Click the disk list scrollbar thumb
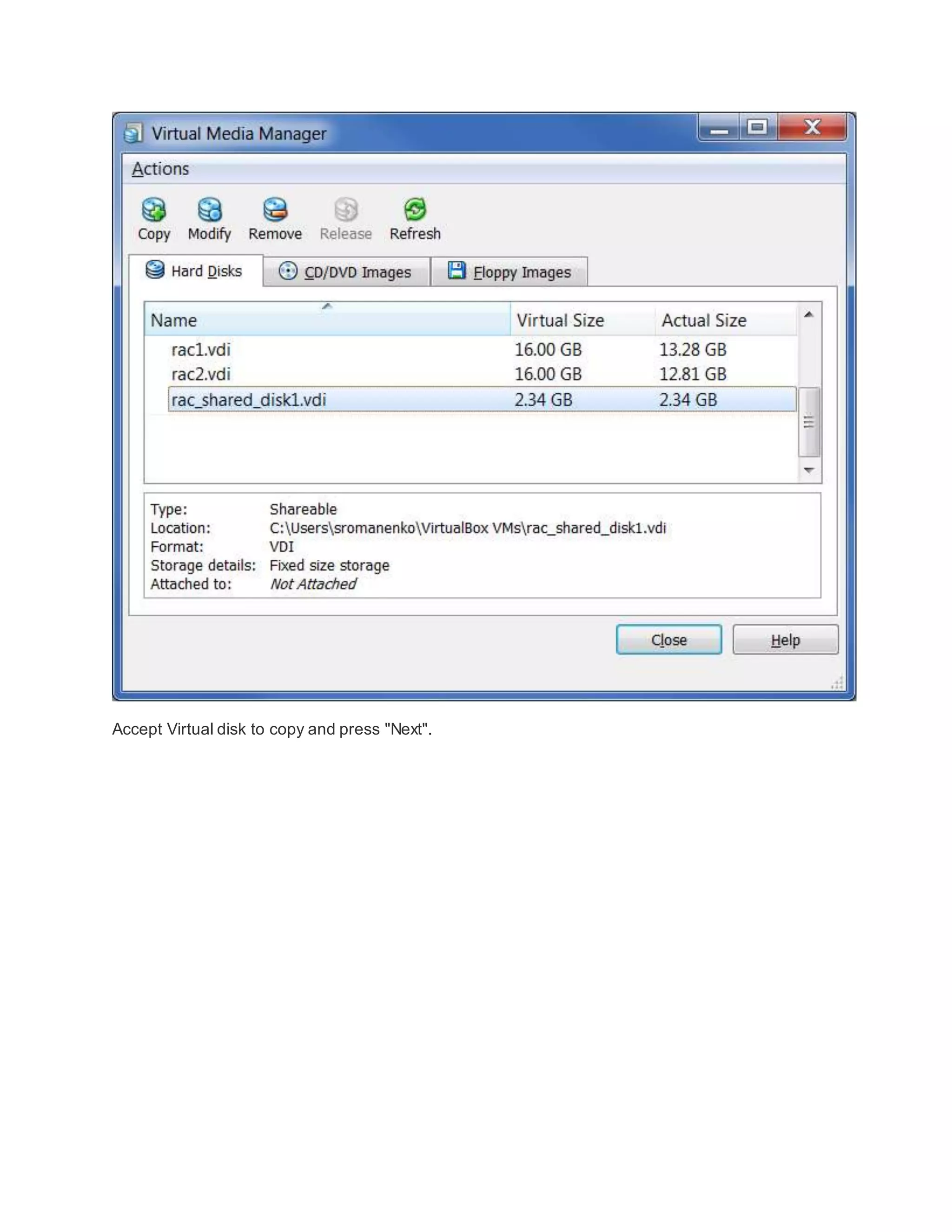 coord(809,421)
